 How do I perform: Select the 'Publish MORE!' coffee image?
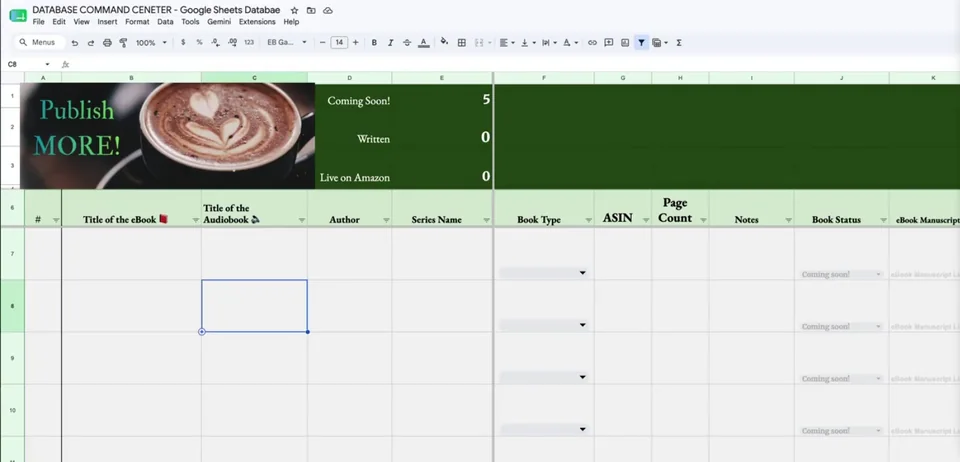pos(168,136)
